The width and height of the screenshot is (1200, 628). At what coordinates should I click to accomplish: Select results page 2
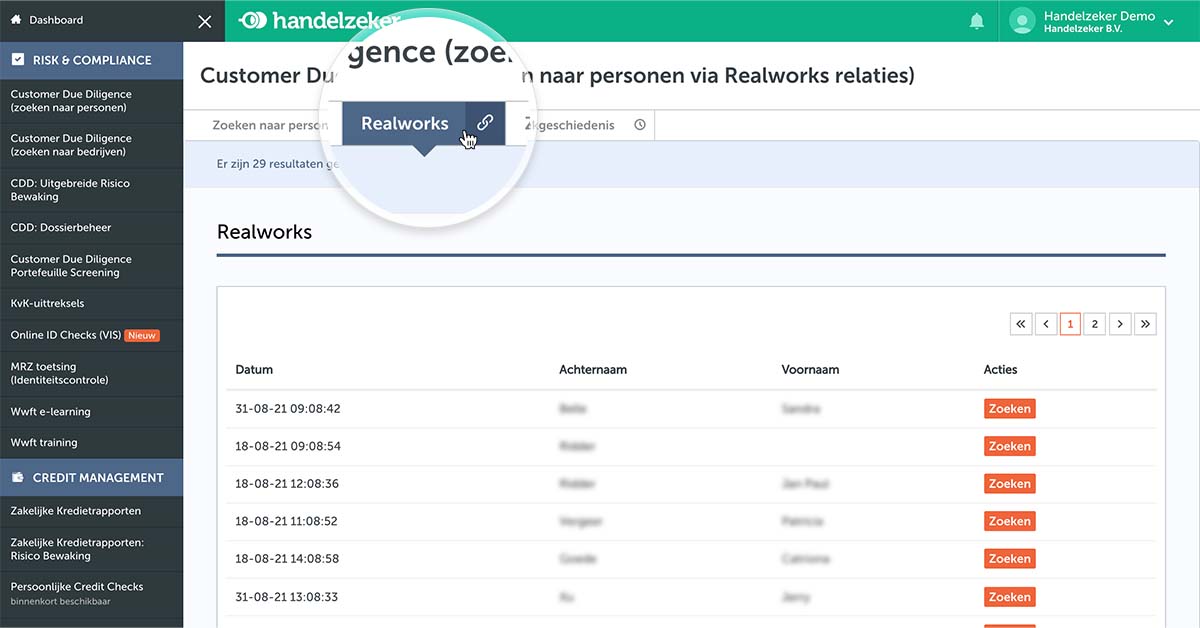point(1095,324)
